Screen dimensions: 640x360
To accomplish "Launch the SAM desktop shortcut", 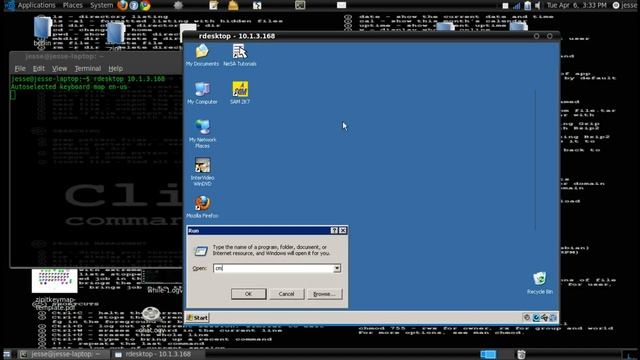I will tap(240, 93).
